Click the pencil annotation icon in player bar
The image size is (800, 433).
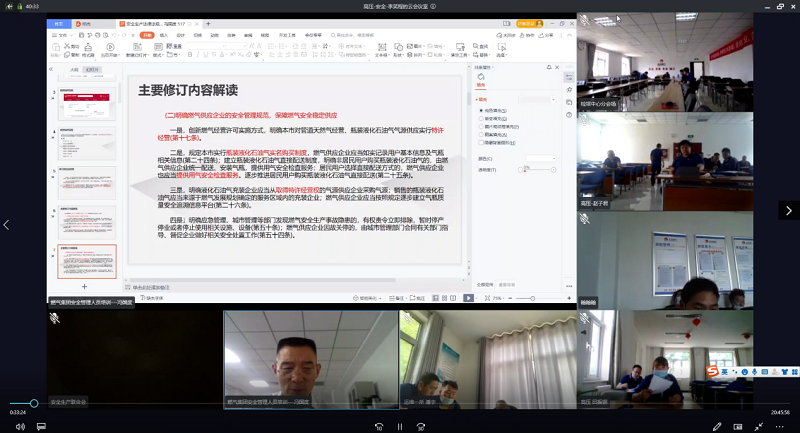(x=717, y=425)
